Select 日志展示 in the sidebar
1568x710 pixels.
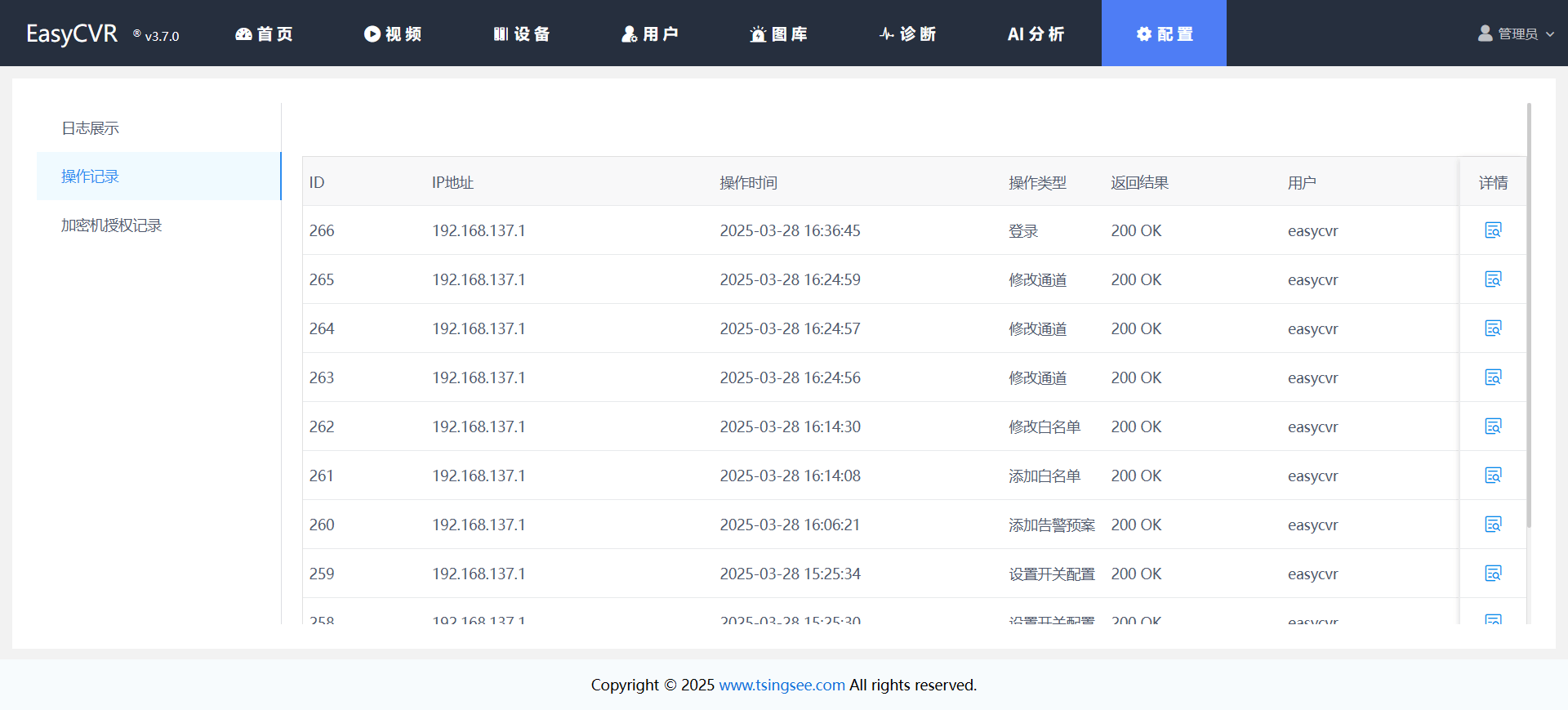(x=91, y=128)
